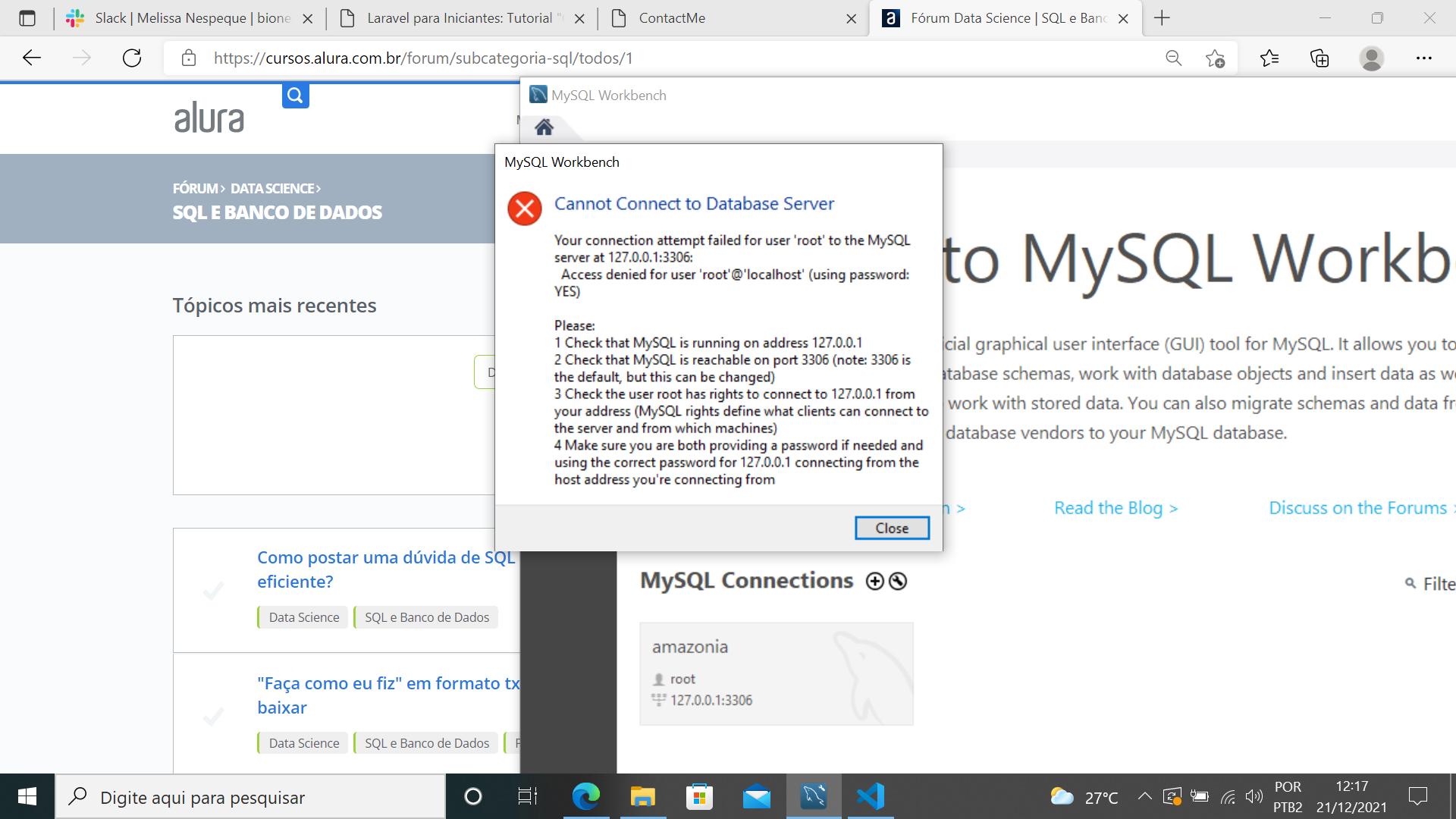Open Cortana from taskbar

(x=473, y=796)
